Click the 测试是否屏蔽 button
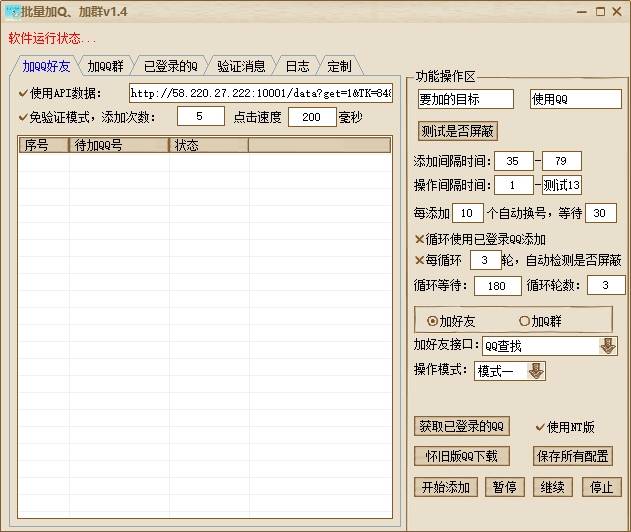The image size is (631, 532). 458,131
